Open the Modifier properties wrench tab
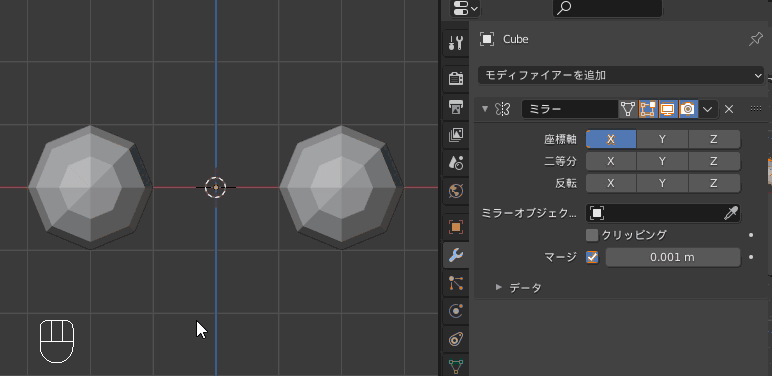This screenshot has height=376, width=772. tap(456, 255)
